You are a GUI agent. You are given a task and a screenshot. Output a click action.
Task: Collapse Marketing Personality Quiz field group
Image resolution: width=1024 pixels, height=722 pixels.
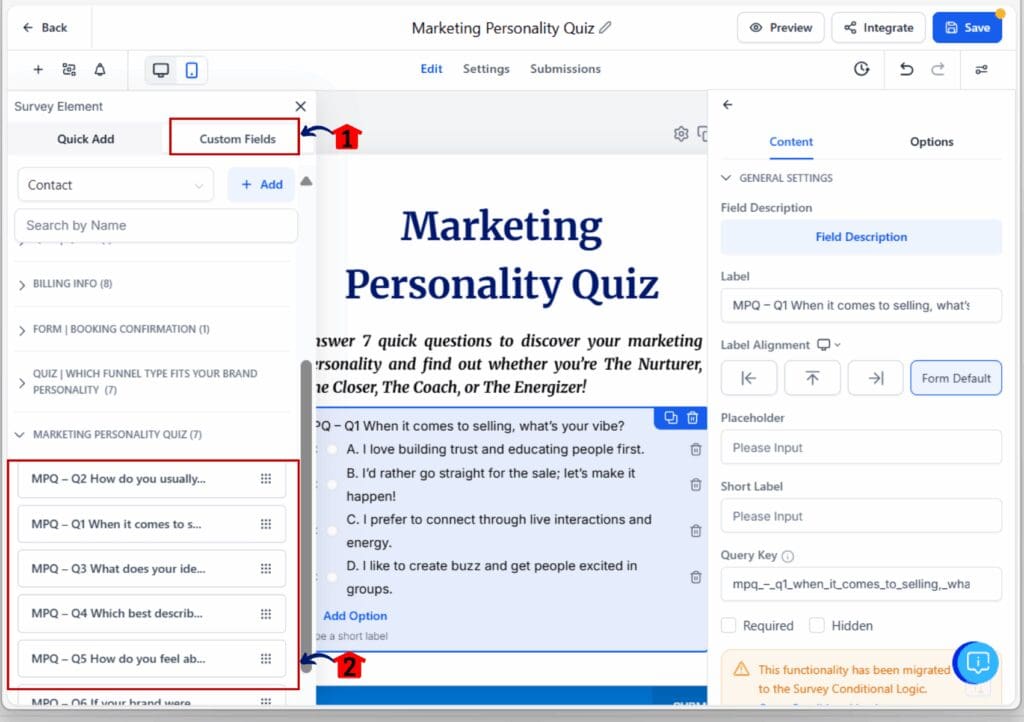(x=21, y=435)
